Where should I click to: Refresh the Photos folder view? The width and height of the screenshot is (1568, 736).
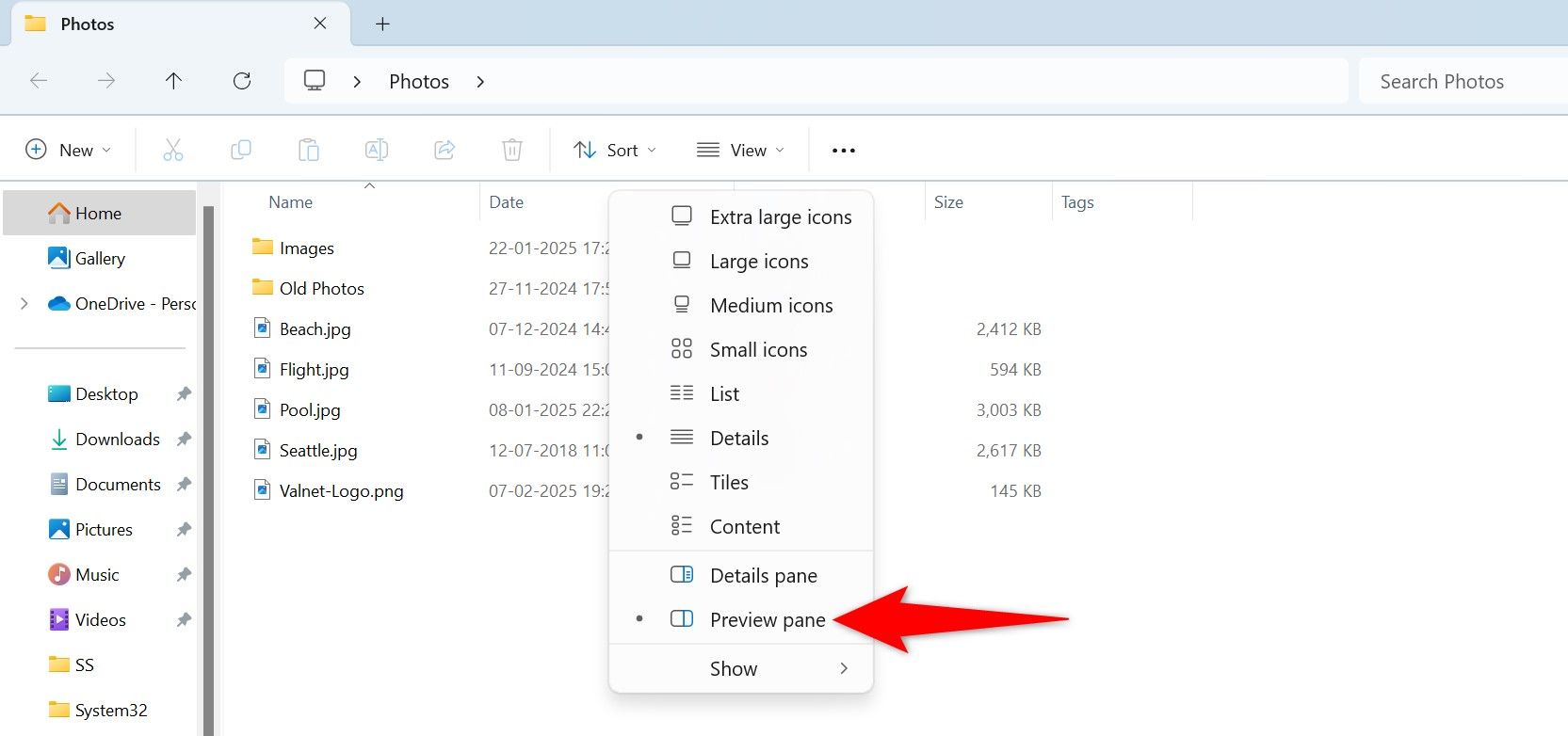[x=242, y=81]
